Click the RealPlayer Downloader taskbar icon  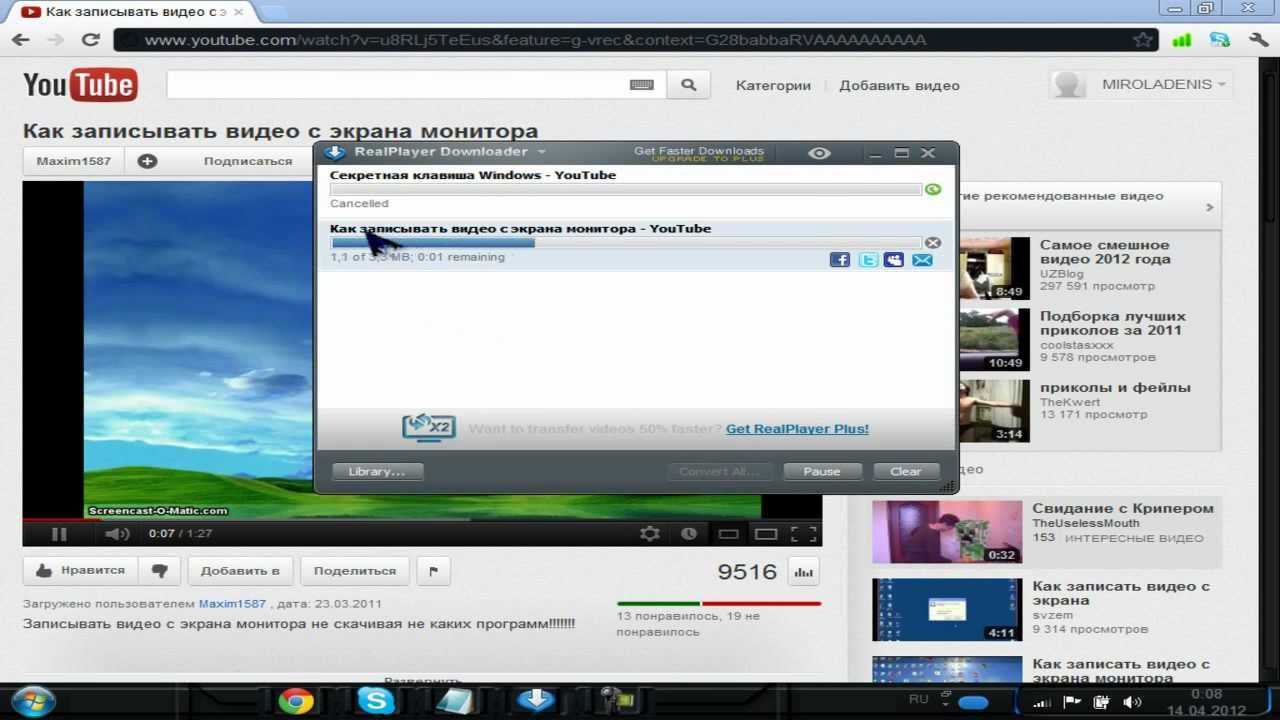click(x=536, y=701)
